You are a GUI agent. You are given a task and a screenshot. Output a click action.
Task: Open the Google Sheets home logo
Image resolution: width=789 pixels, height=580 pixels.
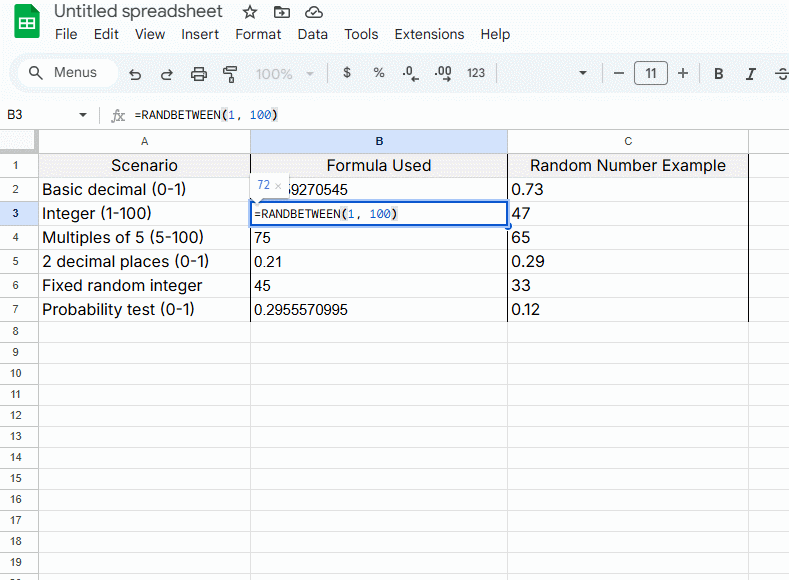[x=27, y=23]
